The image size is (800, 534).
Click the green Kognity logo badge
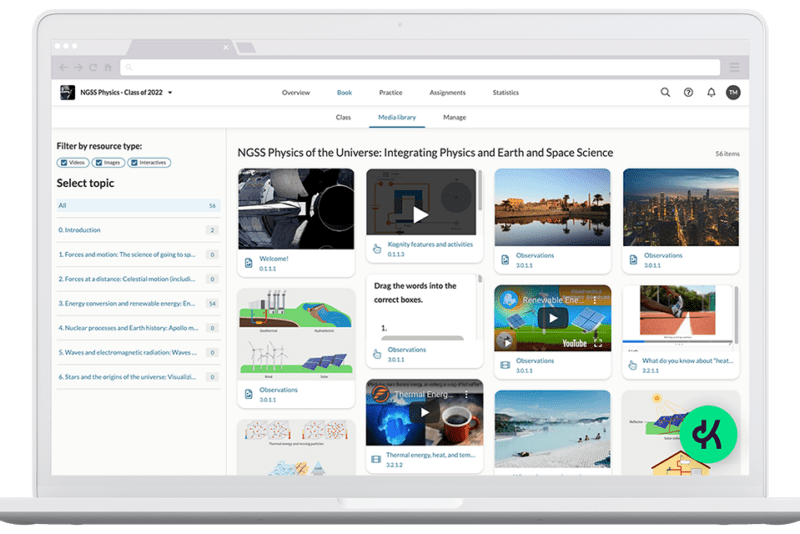pyautogui.click(x=708, y=434)
